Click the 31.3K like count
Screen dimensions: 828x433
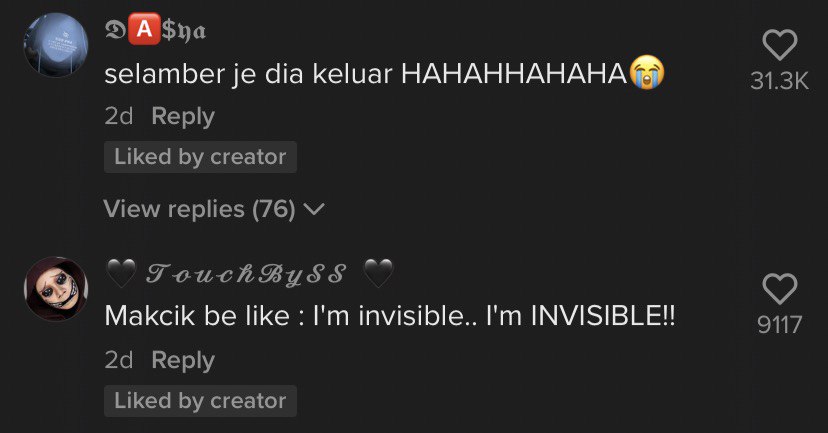pos(779,81)
